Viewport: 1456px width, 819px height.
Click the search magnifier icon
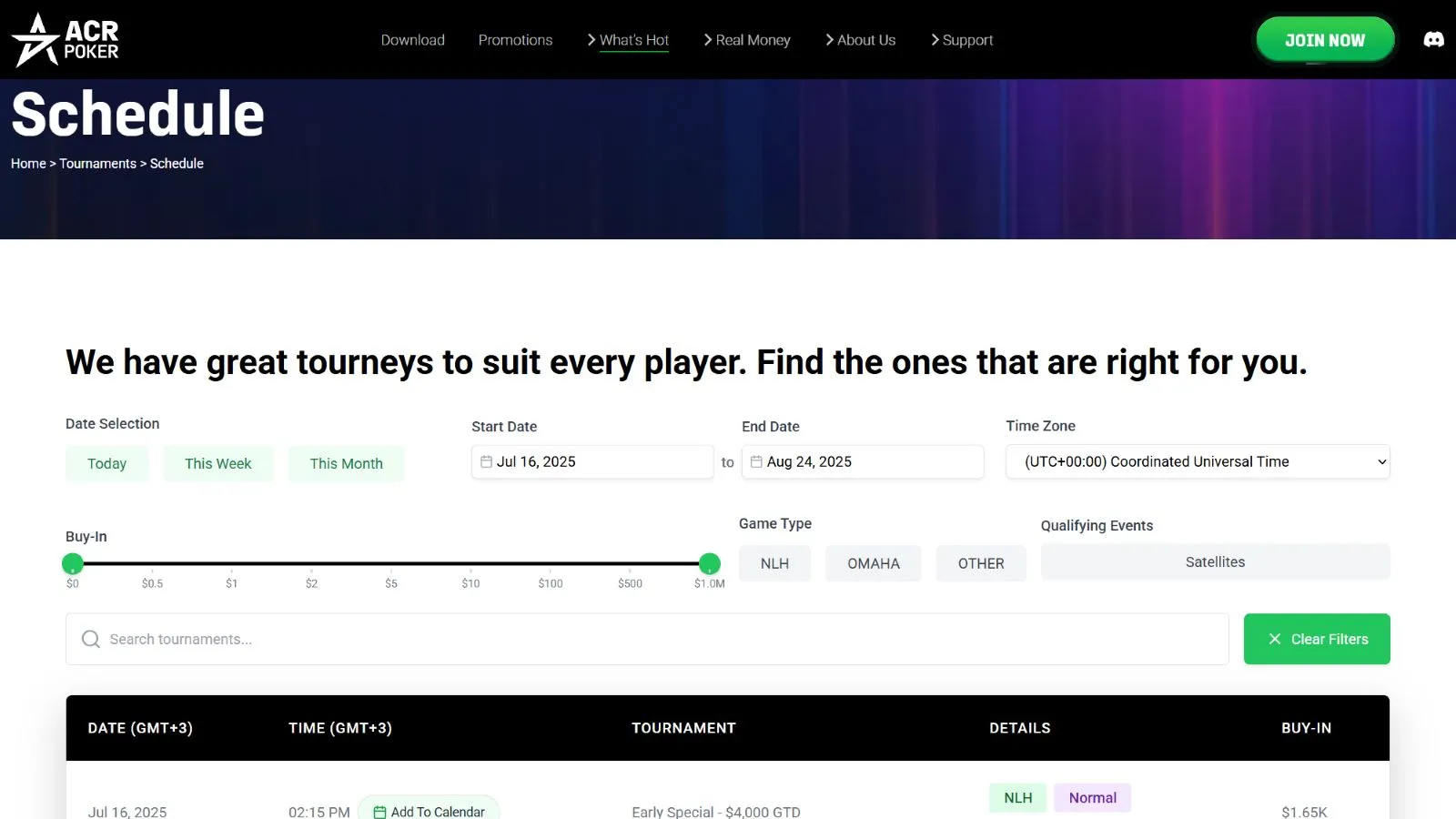(91, 640)
